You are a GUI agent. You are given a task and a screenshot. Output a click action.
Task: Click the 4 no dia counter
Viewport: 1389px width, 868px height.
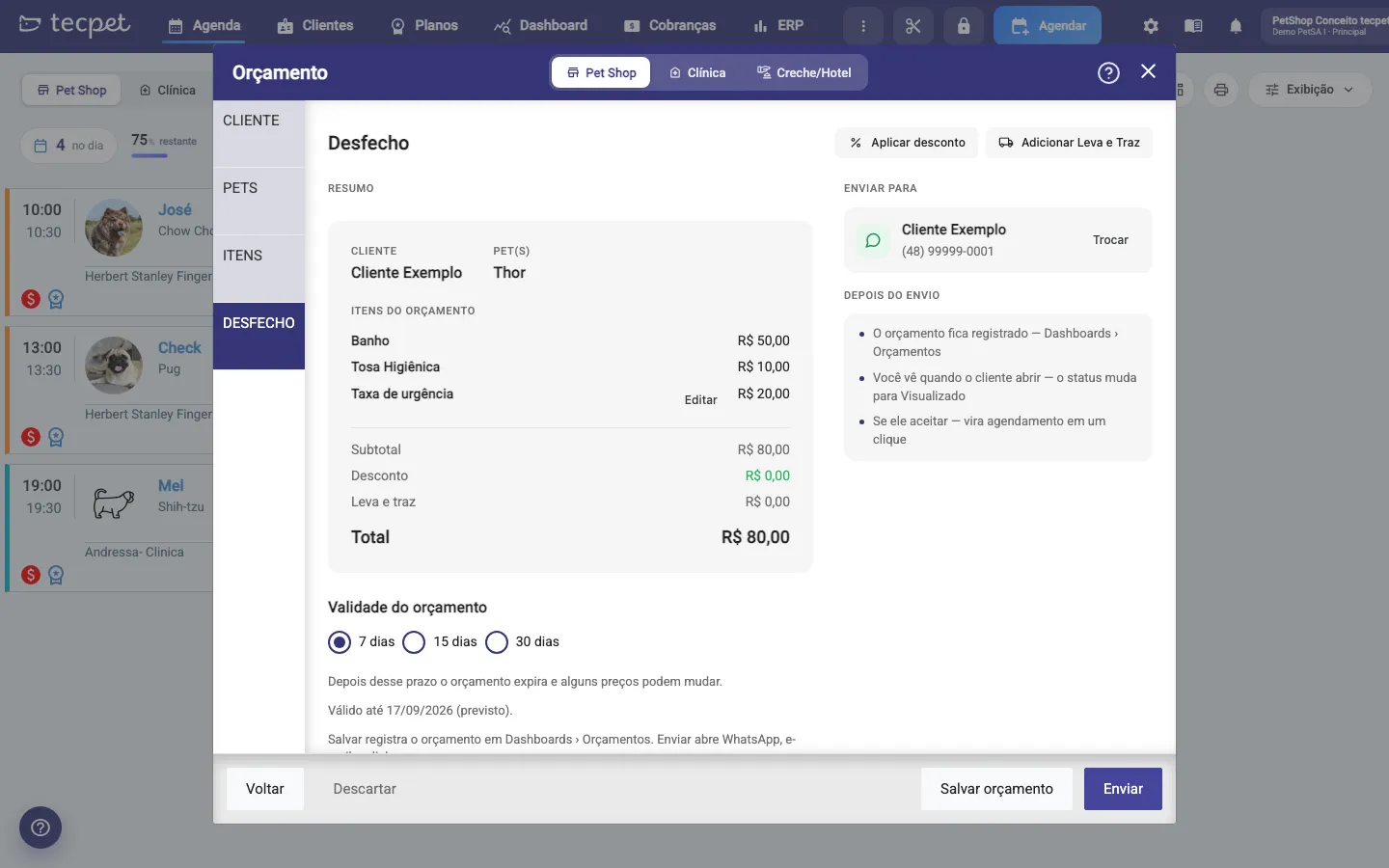(x=68, y=146)
